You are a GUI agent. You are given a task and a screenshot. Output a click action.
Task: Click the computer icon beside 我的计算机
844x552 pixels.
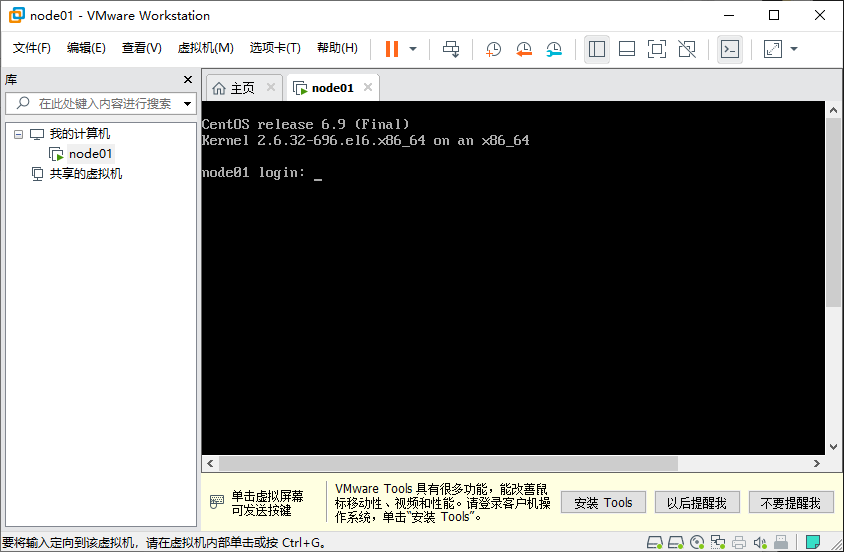[x=37, y=134]
